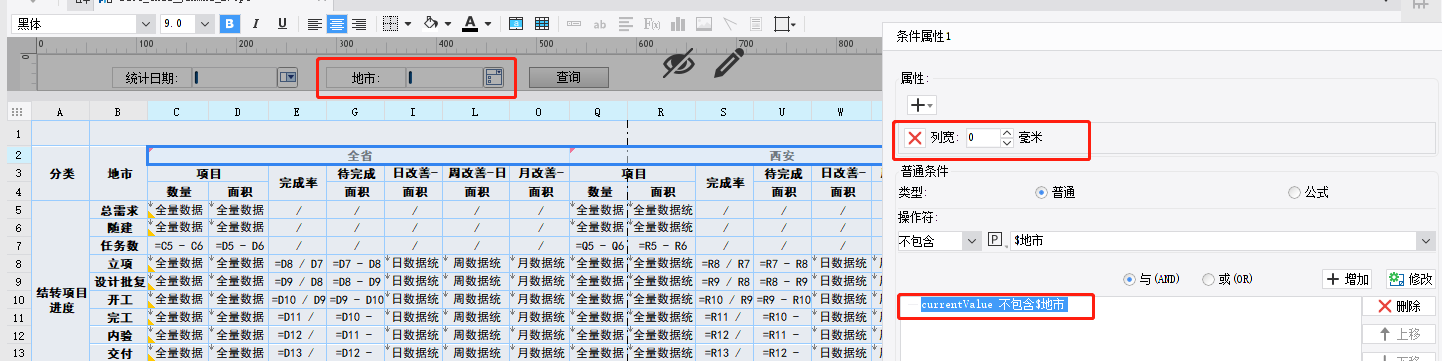
Task: Select the 普通 condition type radio
Action: coord(1041,192)
